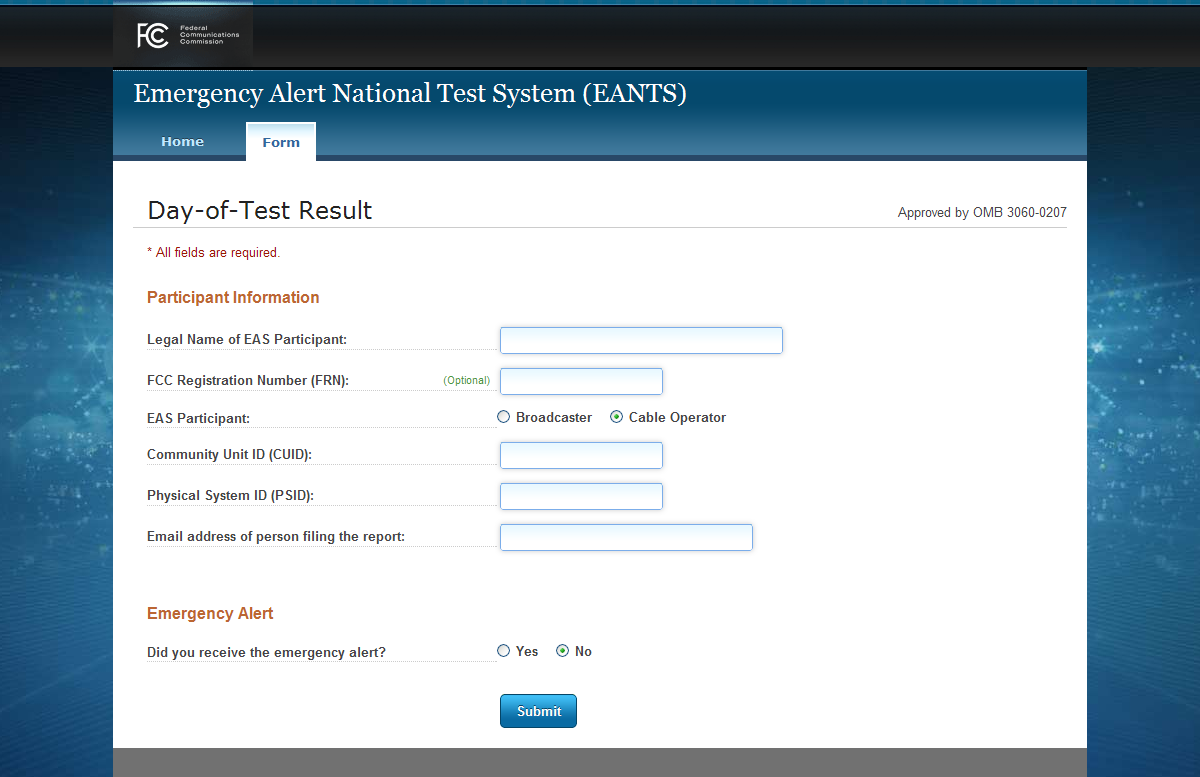Select the Cable Operator radio button
This screenshot has width=1200, height=777.
point(616,417)
